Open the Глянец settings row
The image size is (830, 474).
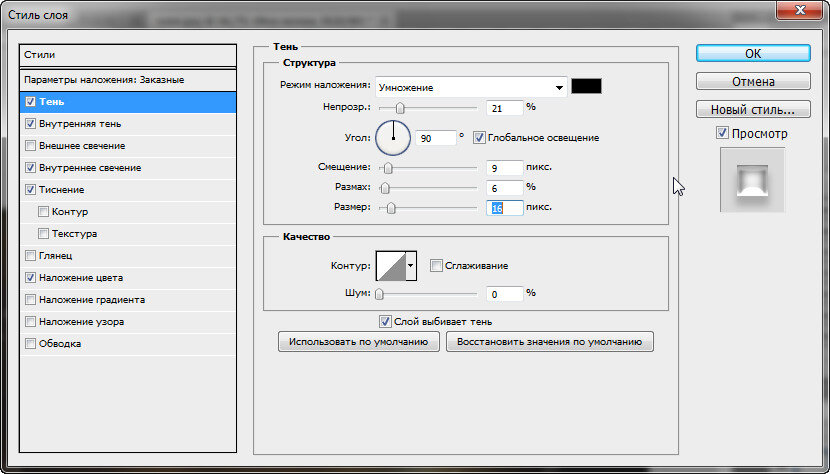pos(128,256)
